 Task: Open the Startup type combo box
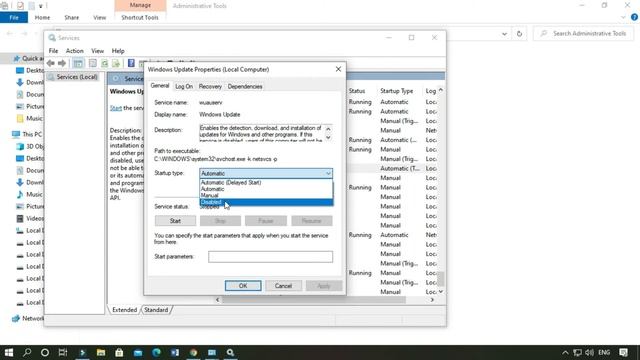pyautogui.click(x=266, y=173)
